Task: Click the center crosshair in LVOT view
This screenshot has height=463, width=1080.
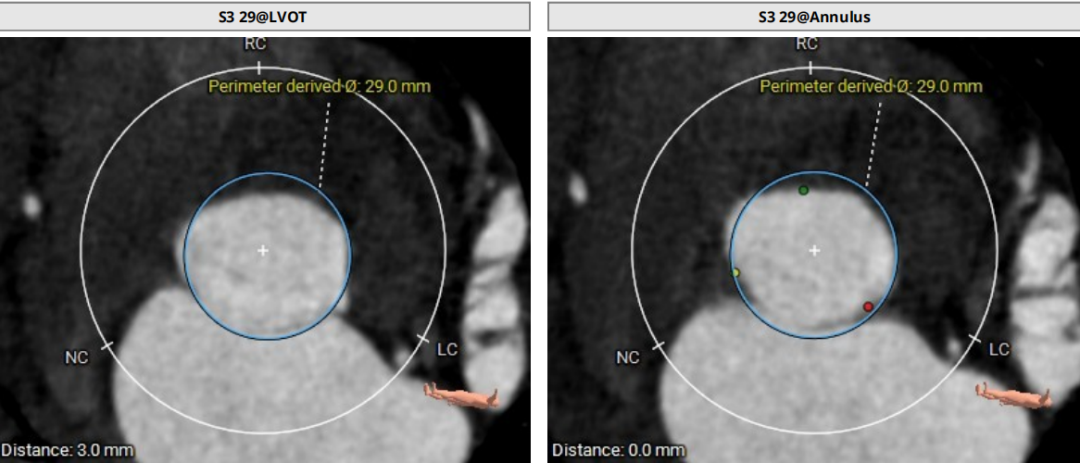Action: point(263,250)
